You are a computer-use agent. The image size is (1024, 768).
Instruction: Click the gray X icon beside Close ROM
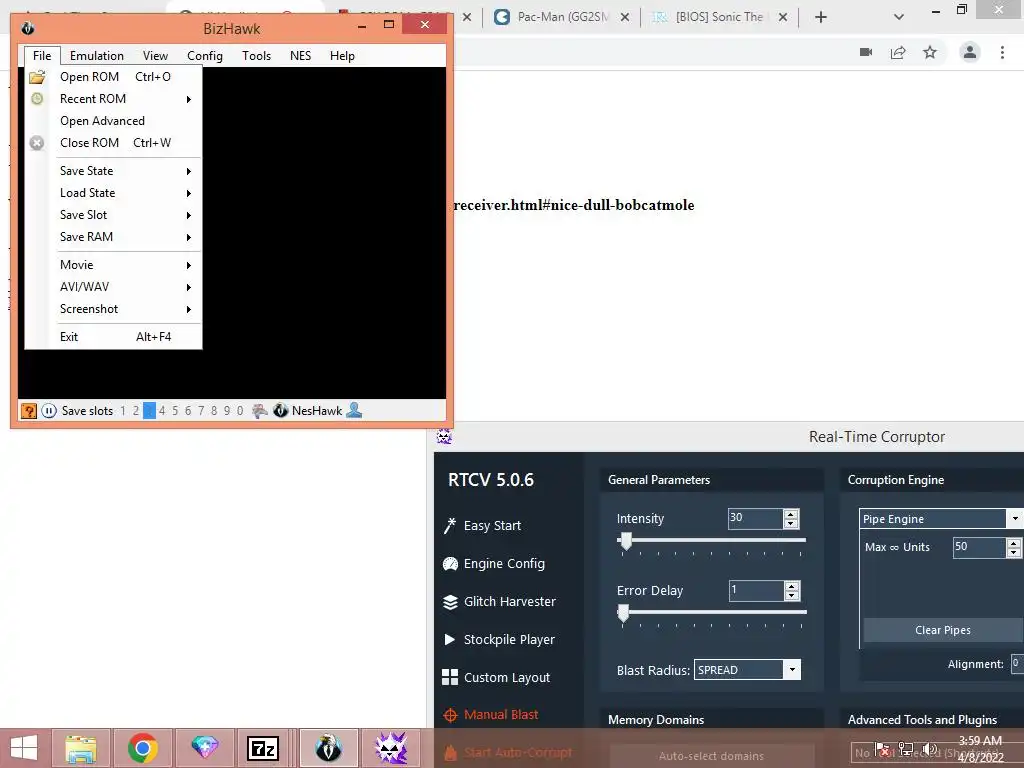(37, 143)
